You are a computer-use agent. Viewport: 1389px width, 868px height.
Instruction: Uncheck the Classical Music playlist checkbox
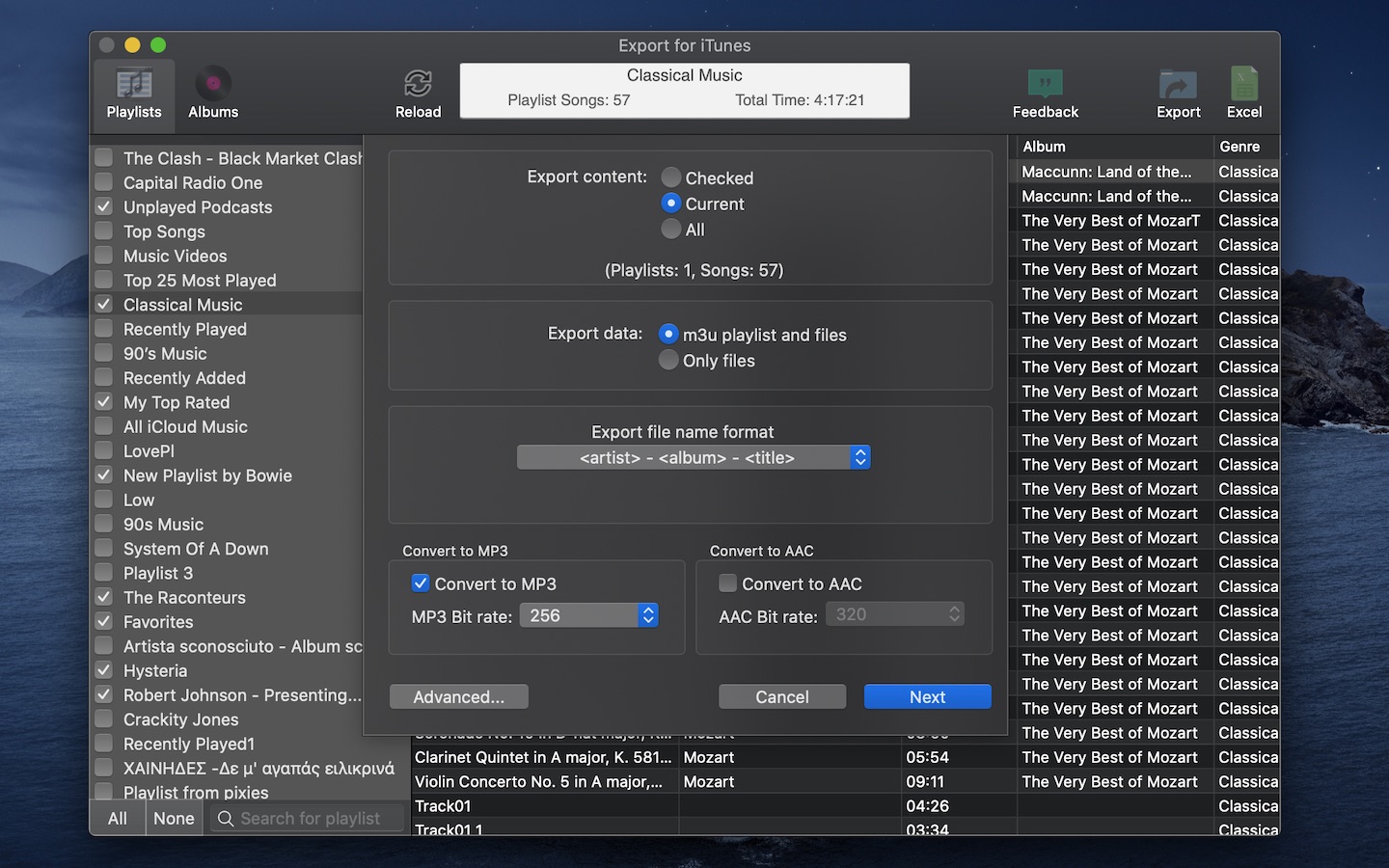click(104, 304)
